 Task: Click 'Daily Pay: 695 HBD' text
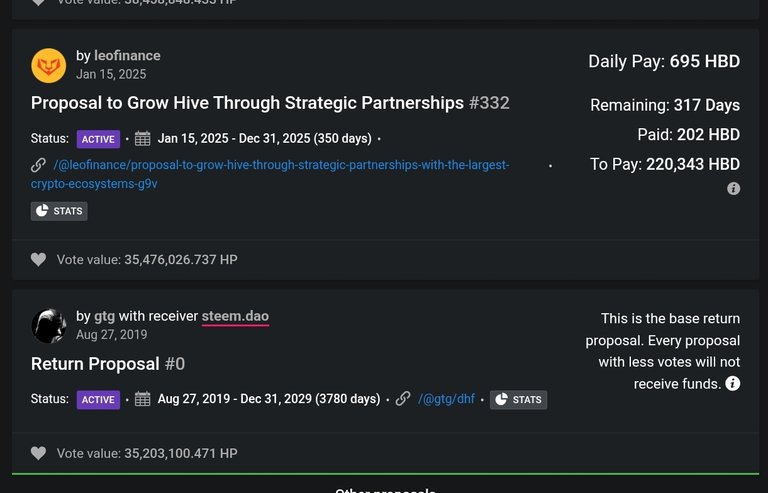[x=664, y=62]
